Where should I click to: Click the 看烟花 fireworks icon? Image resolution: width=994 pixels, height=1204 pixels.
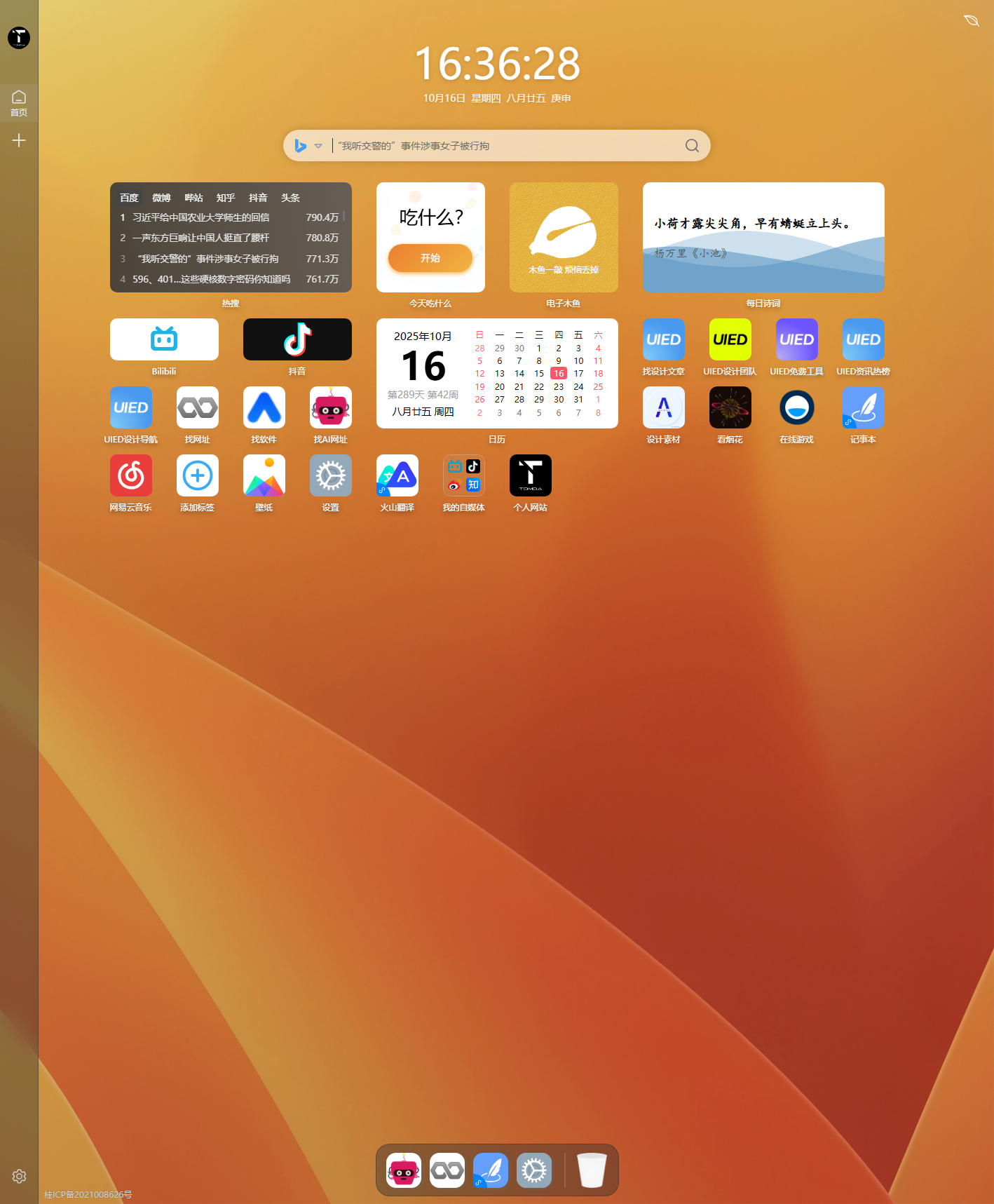730,407
